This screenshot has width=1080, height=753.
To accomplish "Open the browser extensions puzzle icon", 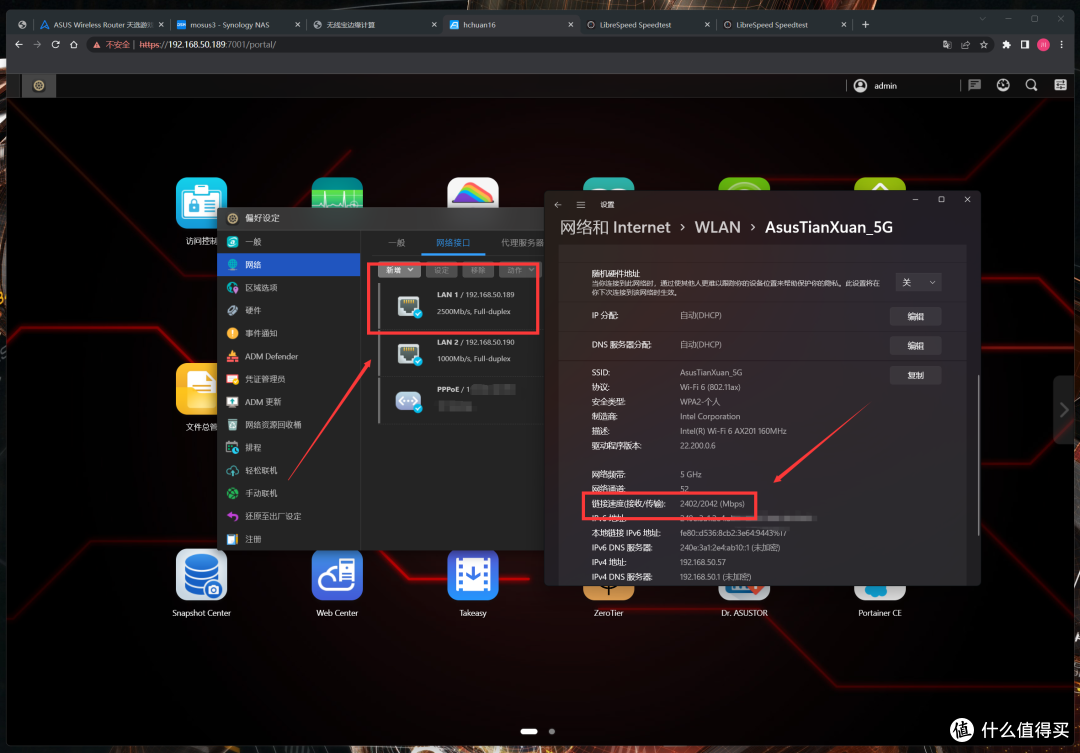I will point(1006,44).
